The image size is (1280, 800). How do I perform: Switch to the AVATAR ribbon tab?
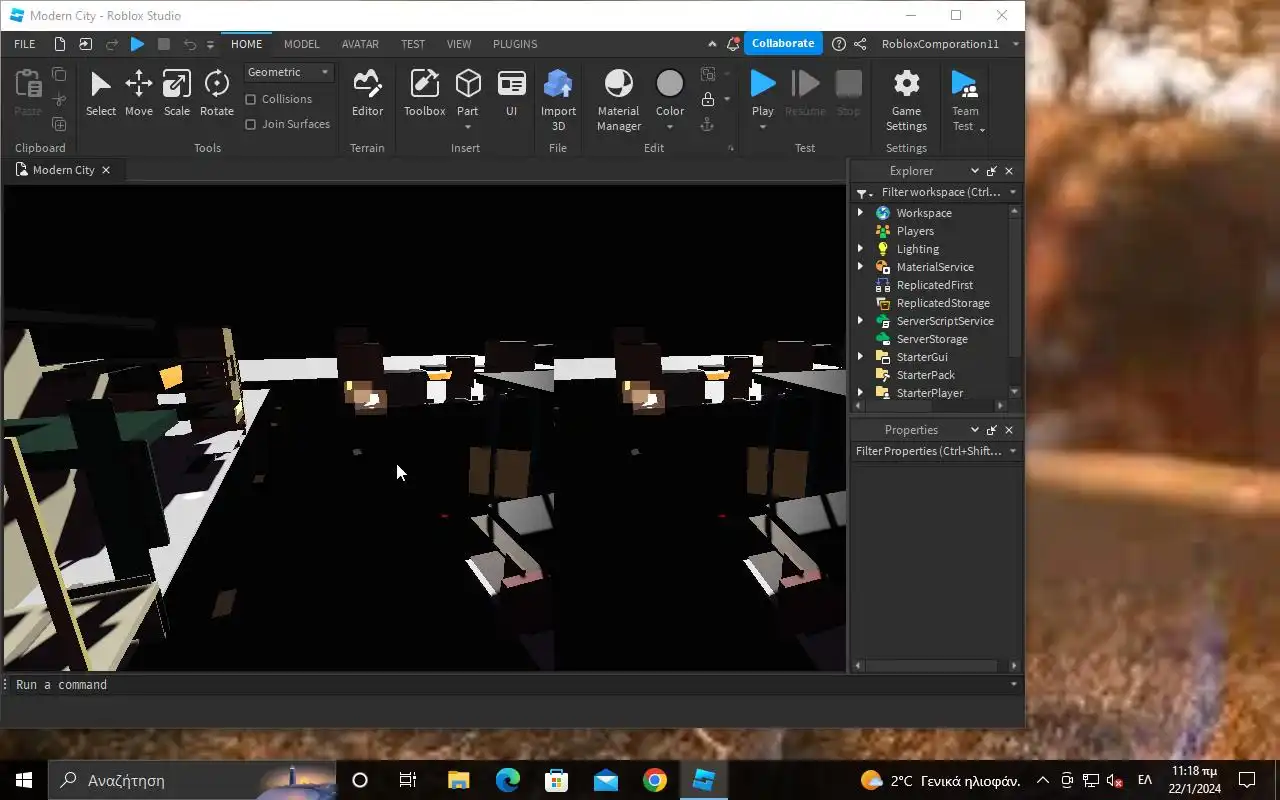tap(360, 44)
